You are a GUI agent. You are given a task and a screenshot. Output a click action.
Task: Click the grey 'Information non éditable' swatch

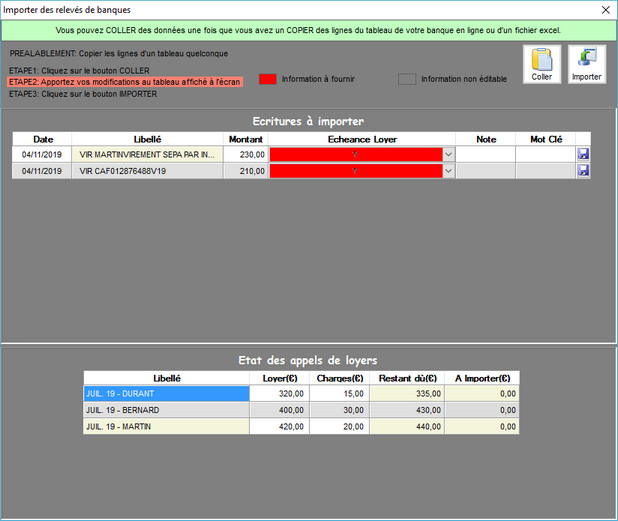click(x=406, y=79)
